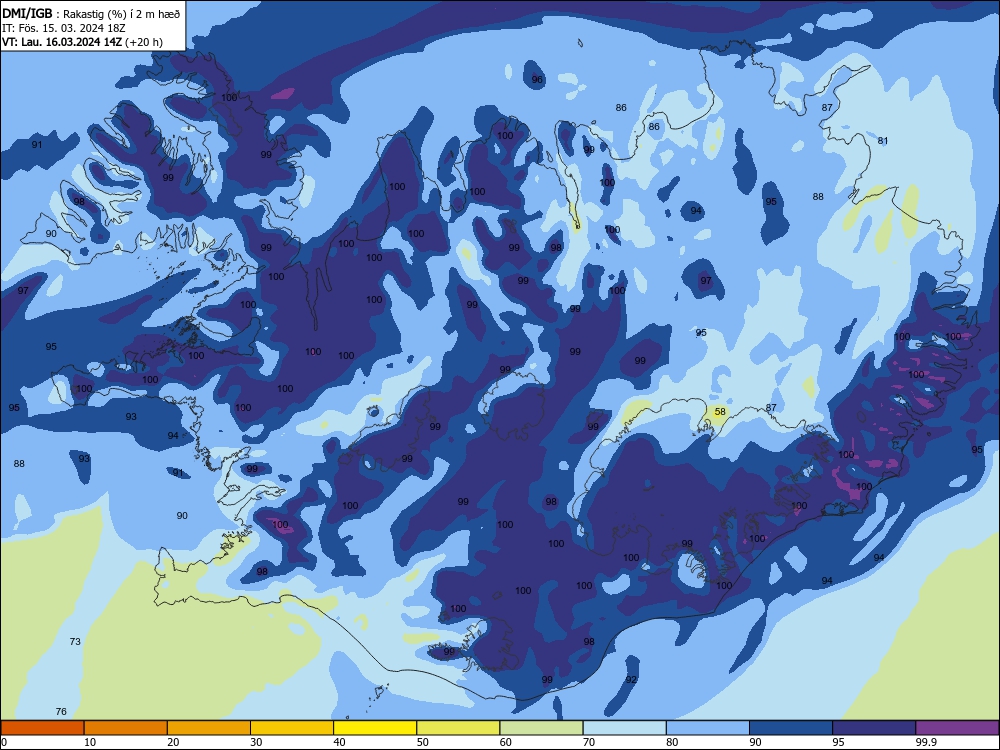The width and height of the screenshot is (1000, 750).
Task: Click the legend scale label 70
Action: pos(589,742)
